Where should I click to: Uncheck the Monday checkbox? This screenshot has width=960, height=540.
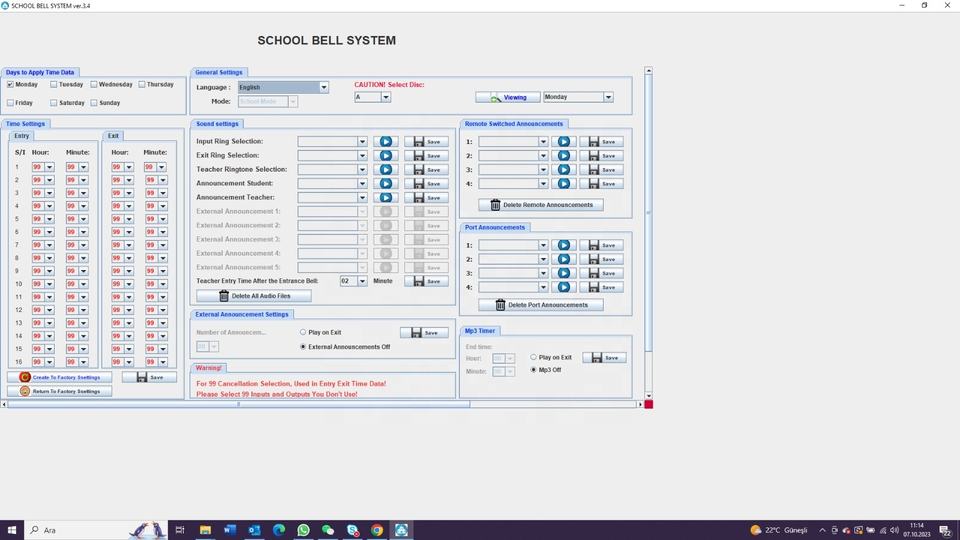[x=10, y=85]
